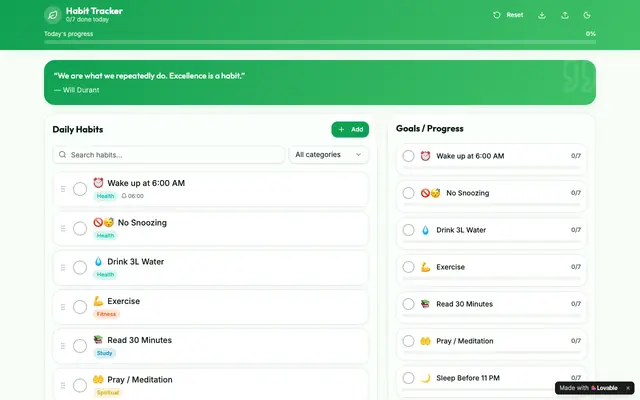
Task: Toggle dark mode with the moon icon
Action: [x=587, y=16]
